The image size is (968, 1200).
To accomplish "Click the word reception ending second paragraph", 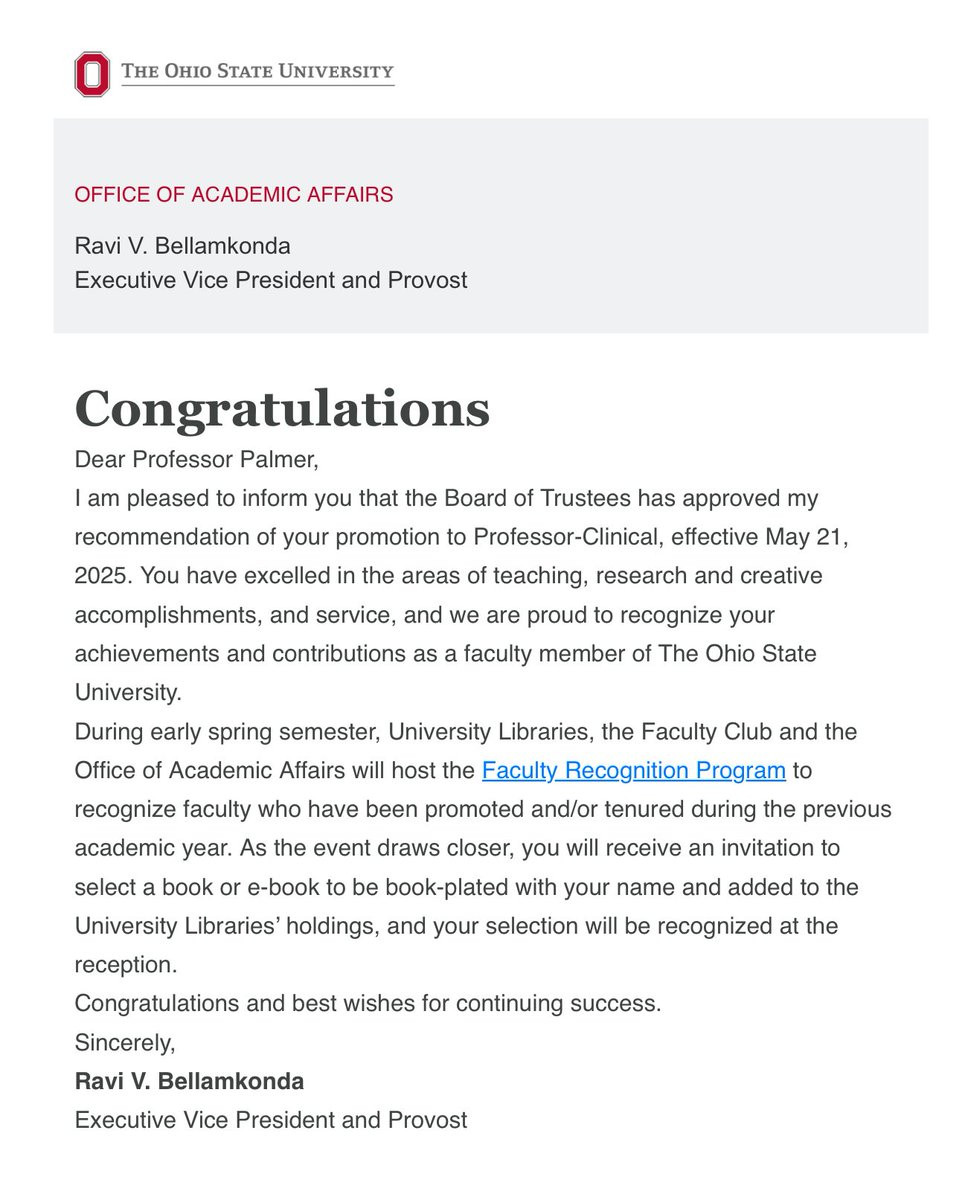I will (x=125, y=965).
